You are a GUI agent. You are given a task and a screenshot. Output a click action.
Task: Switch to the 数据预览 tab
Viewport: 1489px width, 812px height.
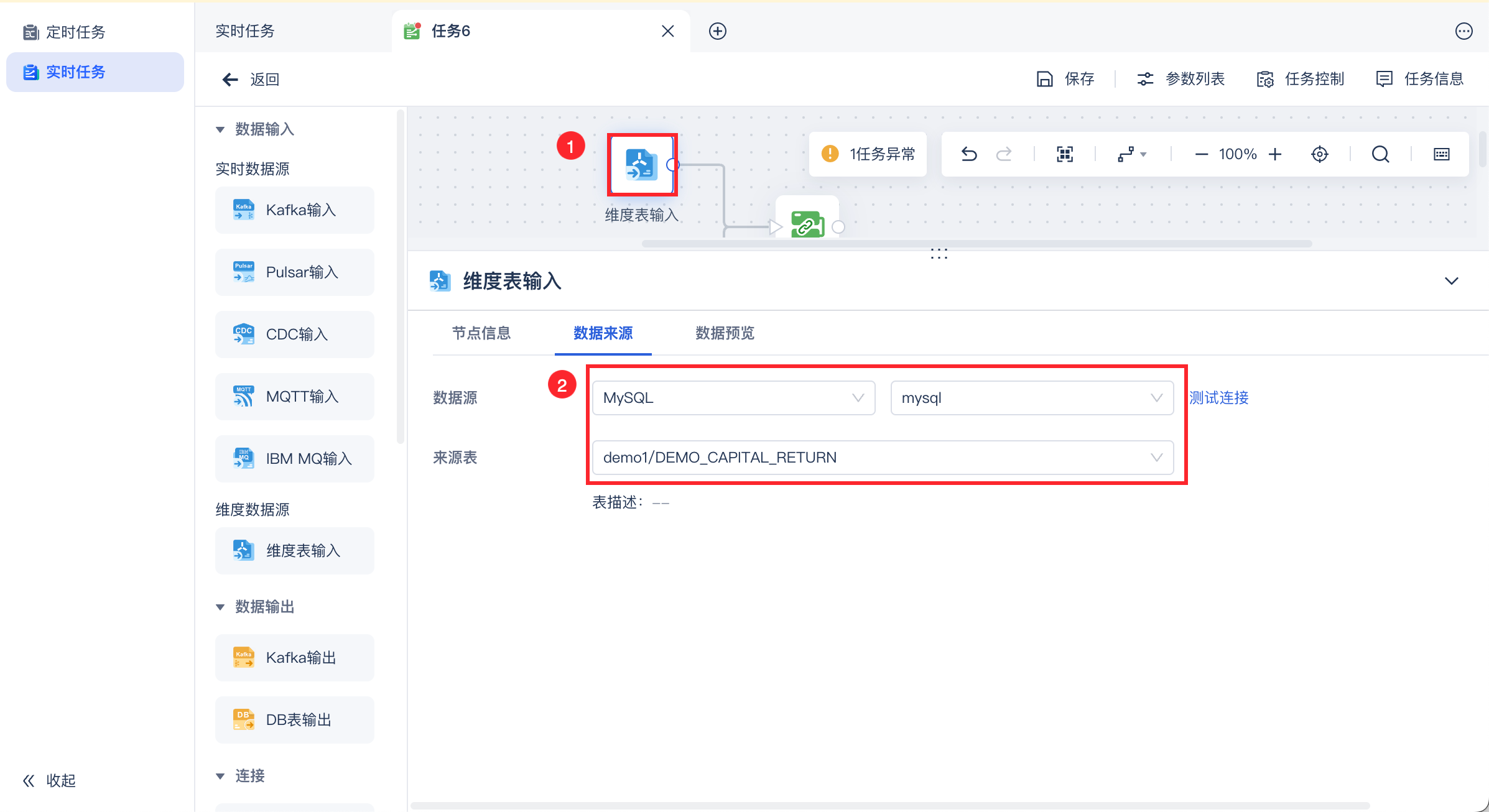pos(725,333)
